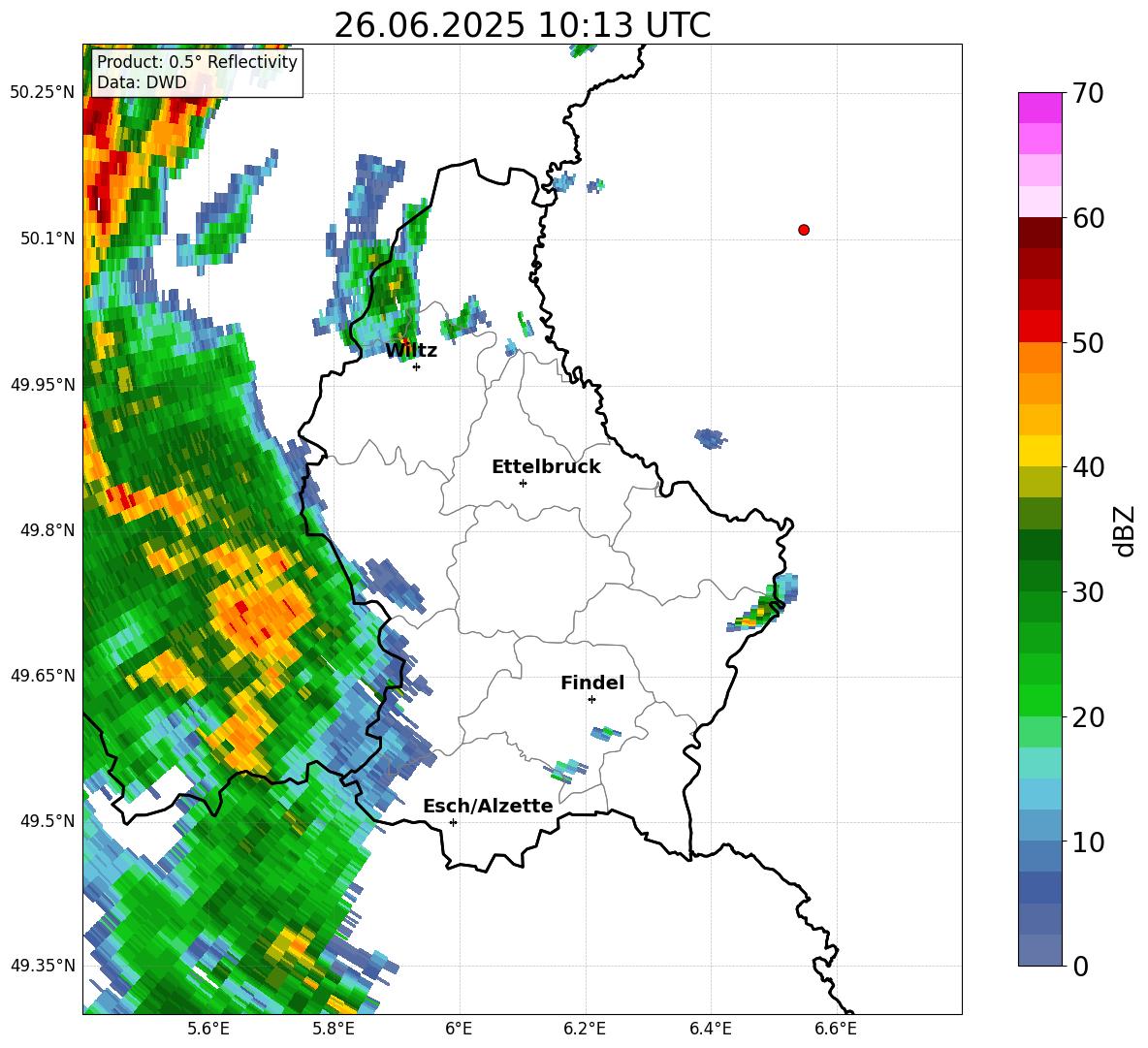Click the 6.6°E longitude label
The width and height of the screenshot is (1148, 1048).
[836, 1029]
